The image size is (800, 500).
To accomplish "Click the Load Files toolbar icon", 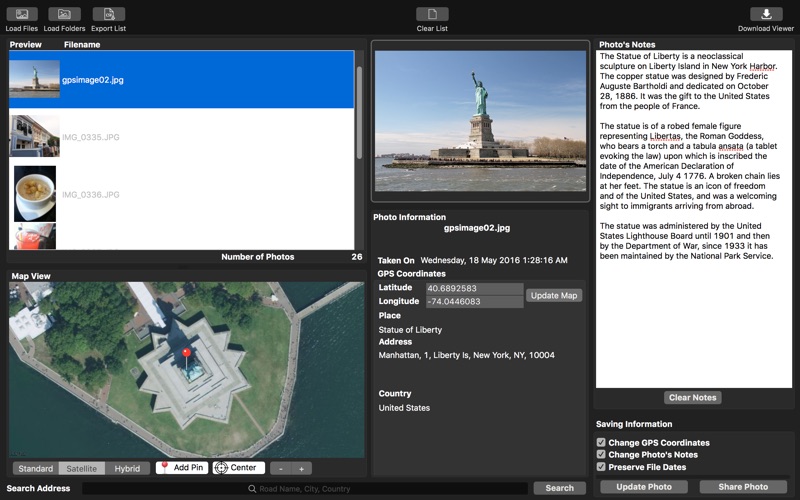I will pyautogui.click(x=22, y=14).
